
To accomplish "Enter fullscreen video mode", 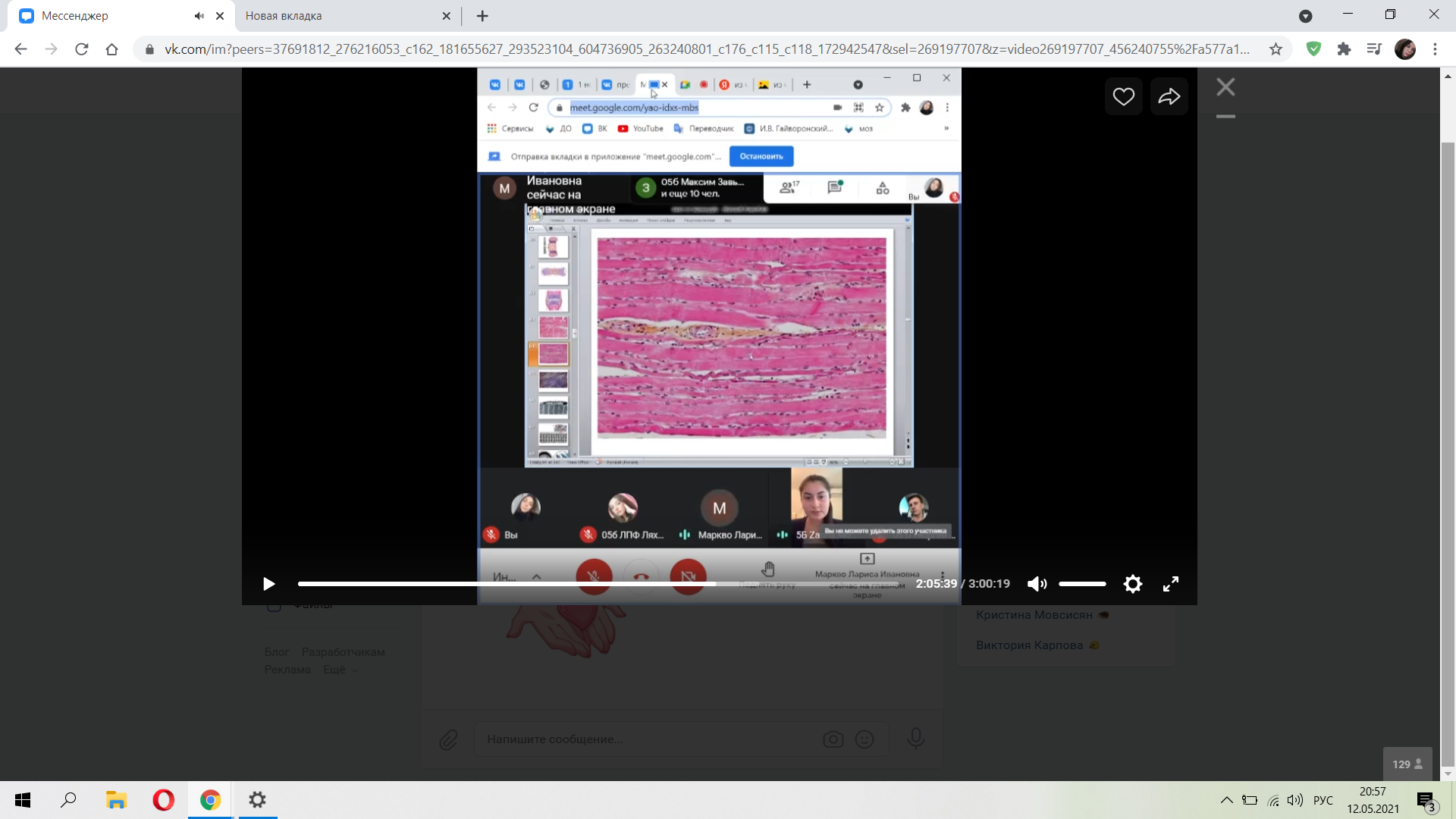I will (x=1171, y=584).
